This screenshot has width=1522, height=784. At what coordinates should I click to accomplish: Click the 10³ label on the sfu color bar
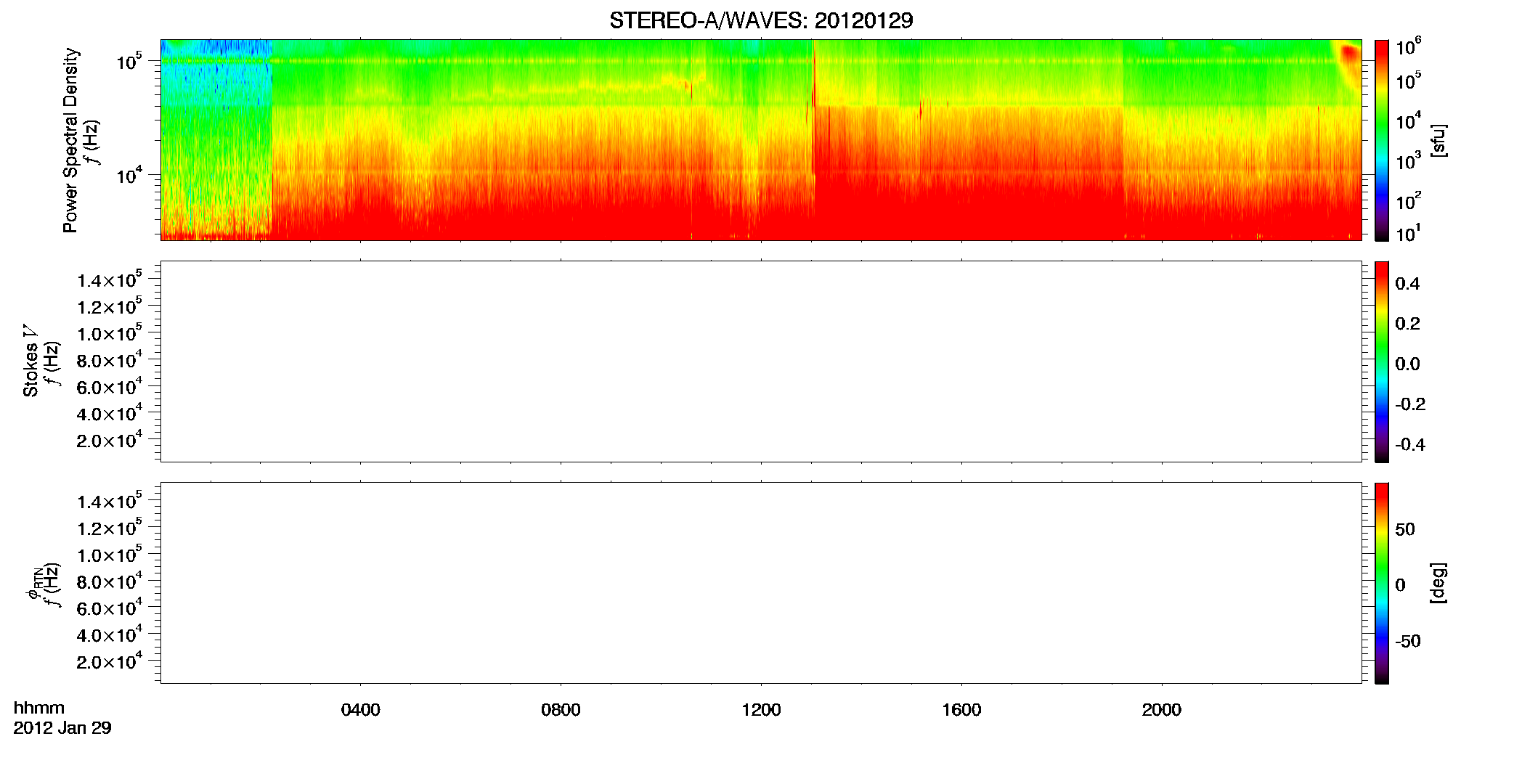point(1409,161)
